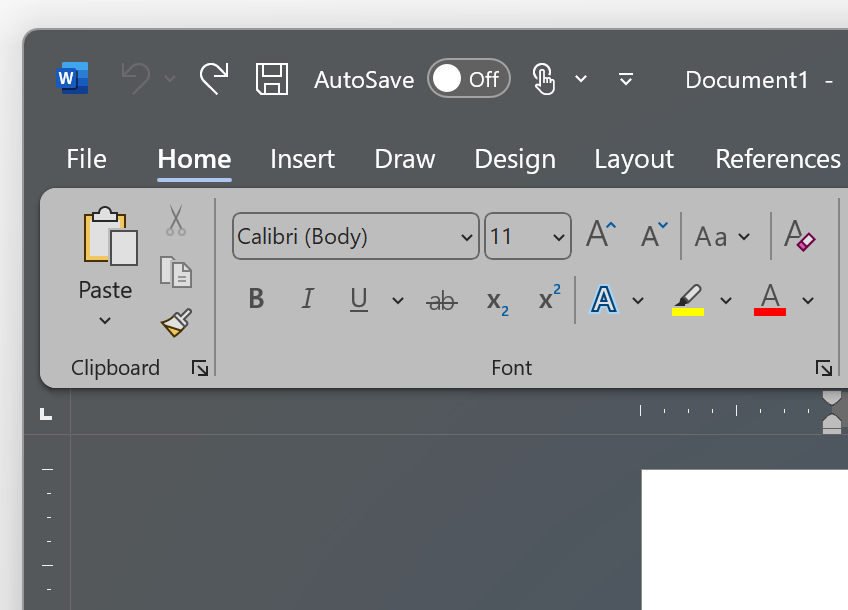
Task: Open the Font Name combo box
Action: 355,236
